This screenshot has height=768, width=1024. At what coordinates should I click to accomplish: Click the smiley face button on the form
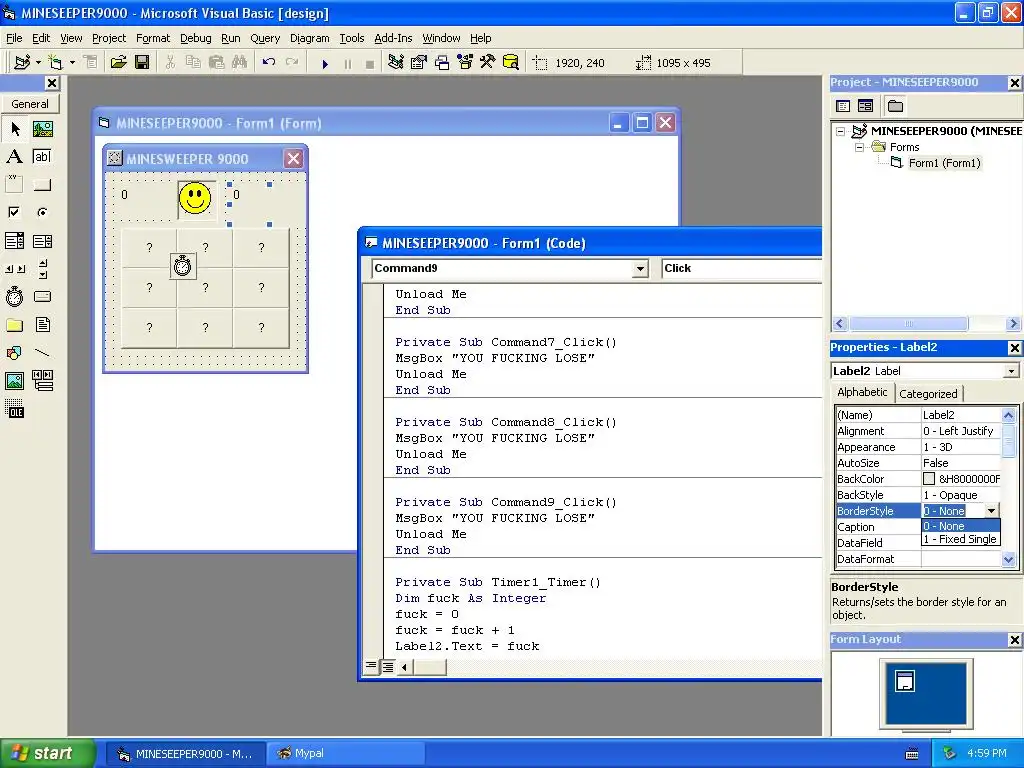[195, 199]
